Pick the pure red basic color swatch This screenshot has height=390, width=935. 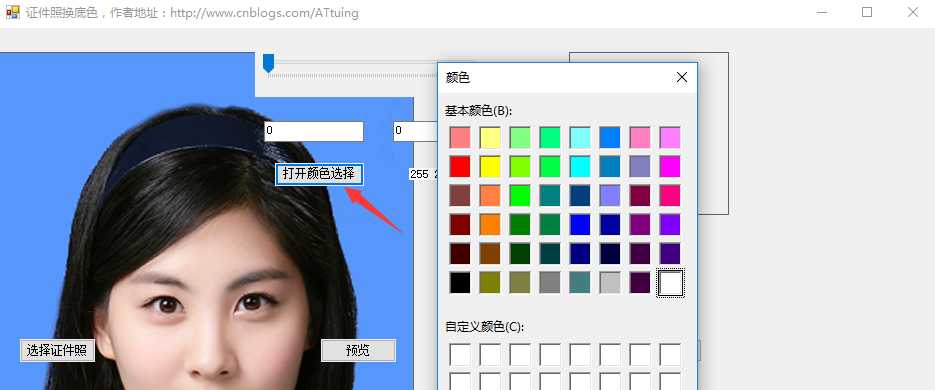click(x=460, y=166)
